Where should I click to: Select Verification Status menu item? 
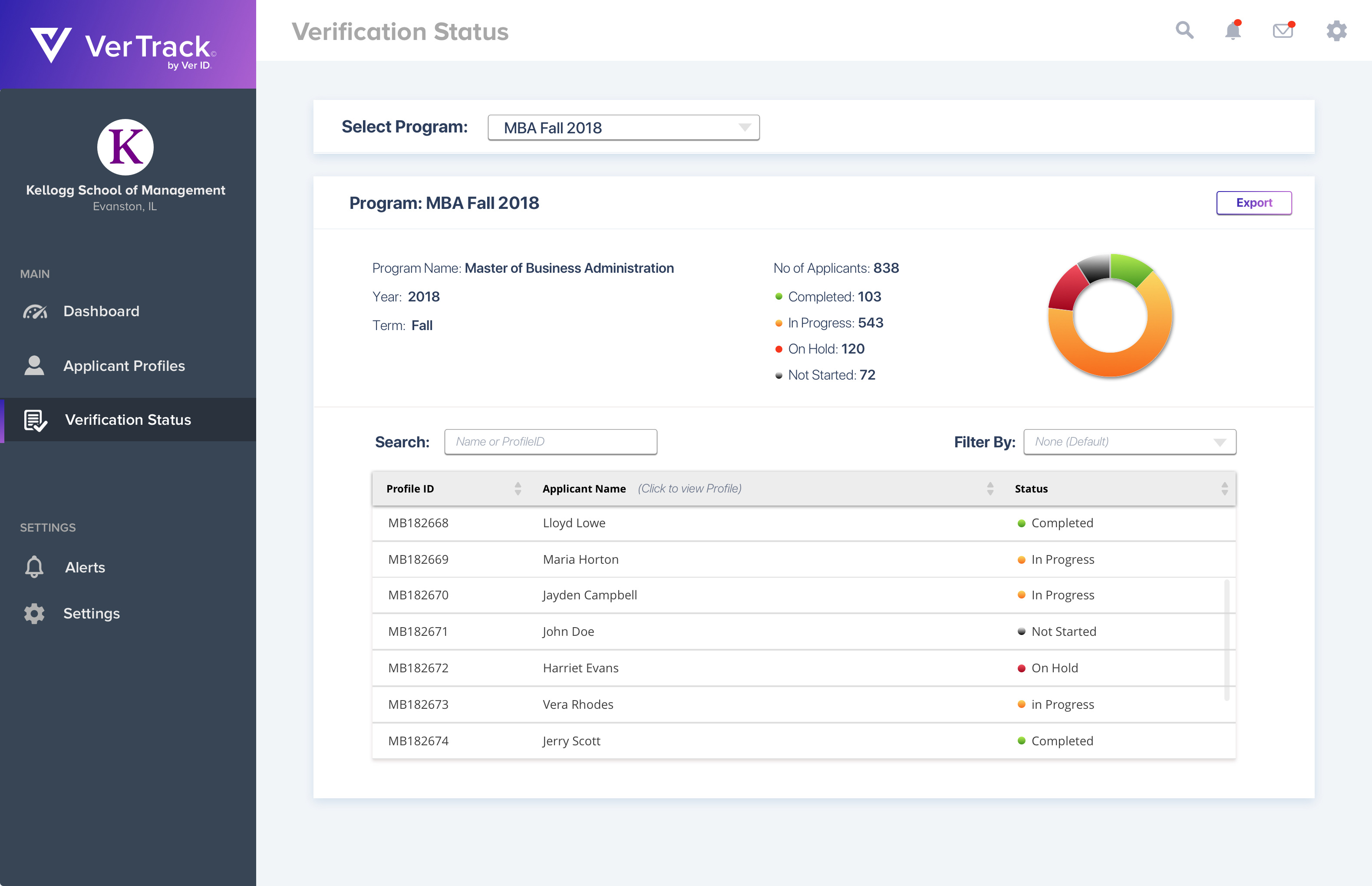point(128,420)
